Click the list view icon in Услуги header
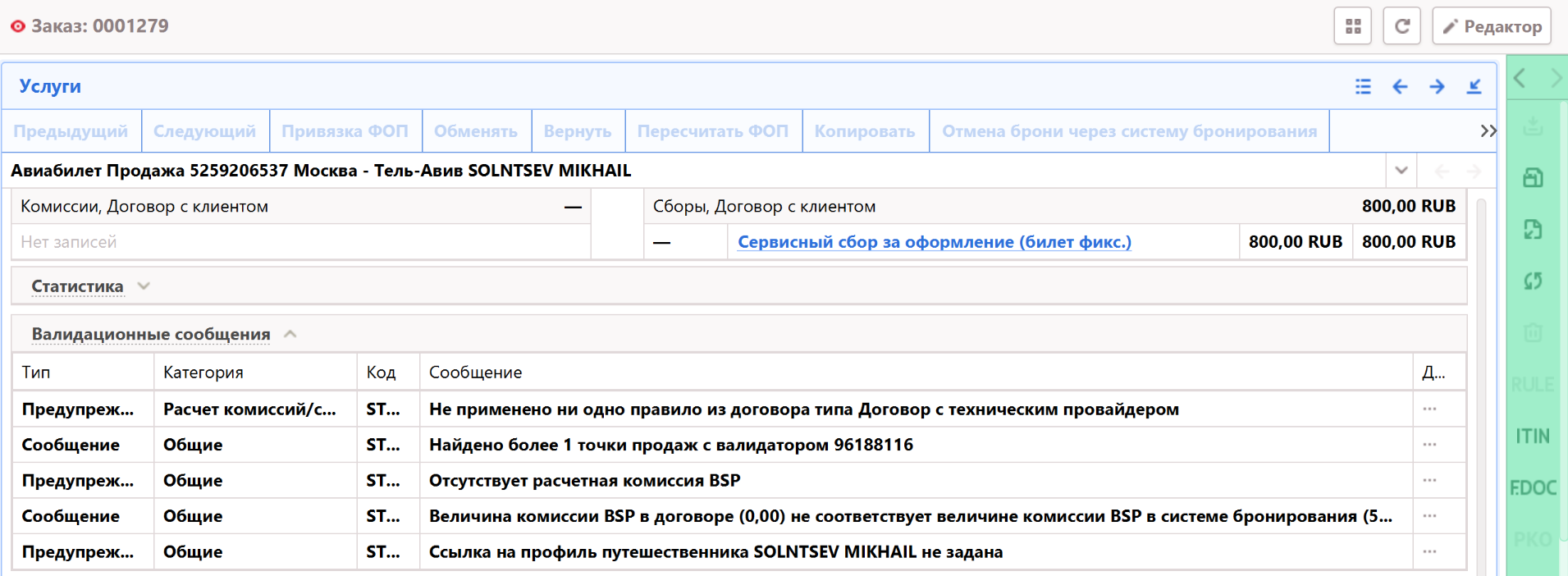This screenshot has height=576, width=1568. [x=1363, y=86]
